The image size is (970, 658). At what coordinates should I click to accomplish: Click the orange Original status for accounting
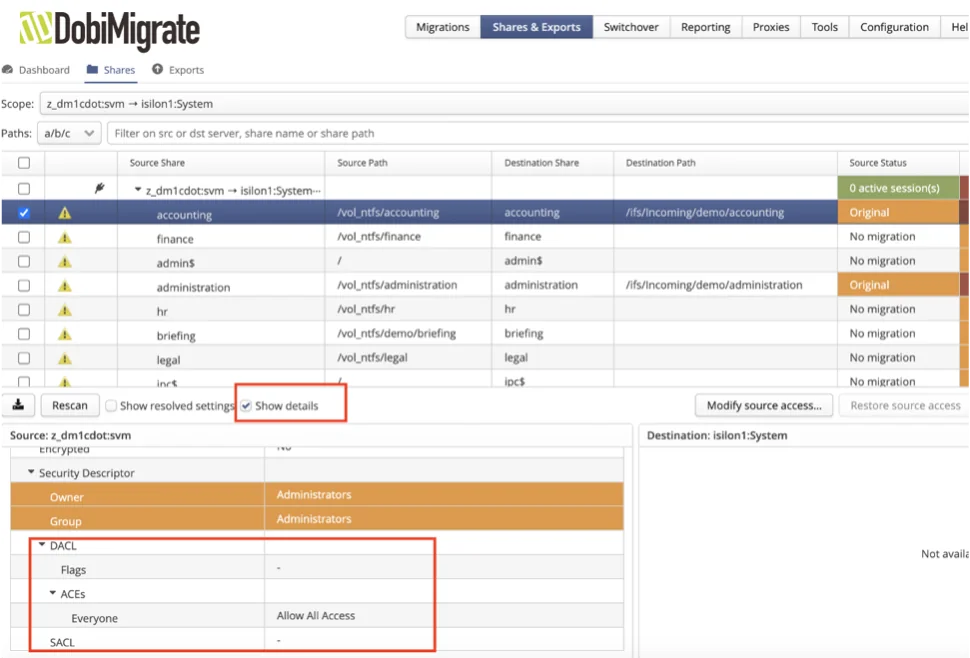point(897,213)
